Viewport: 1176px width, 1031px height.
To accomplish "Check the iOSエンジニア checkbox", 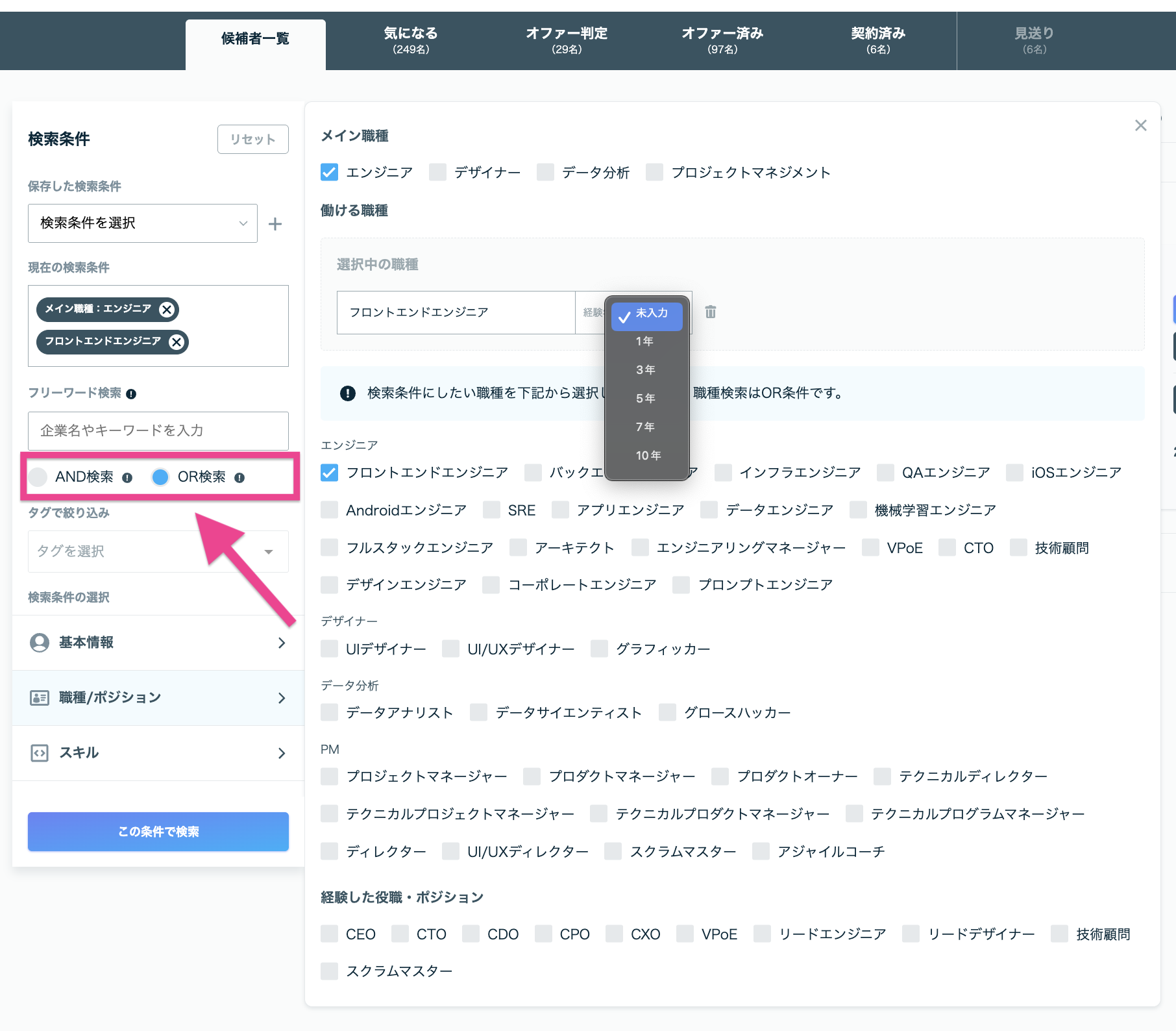I will point(1014,473).
